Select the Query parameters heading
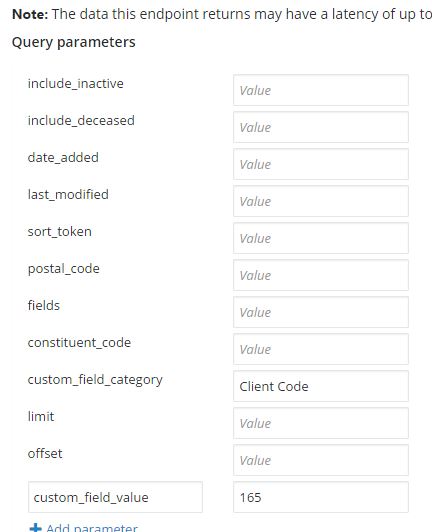The image size is (432, 532). pyautogui.click(x=74, y=42)
